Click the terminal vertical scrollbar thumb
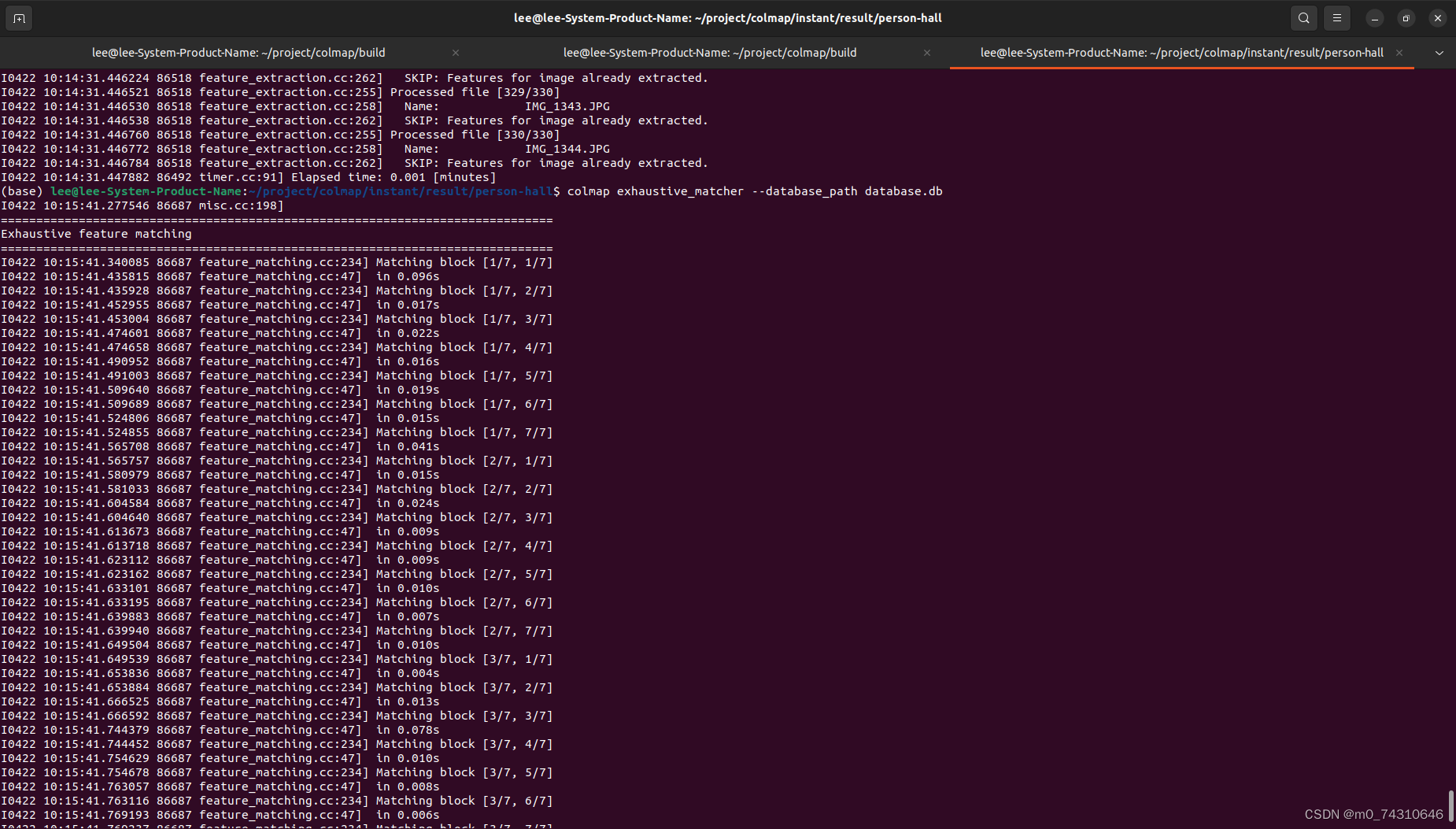The width and height of the screenshot is (1456, 829). (x=1450, y=807)
